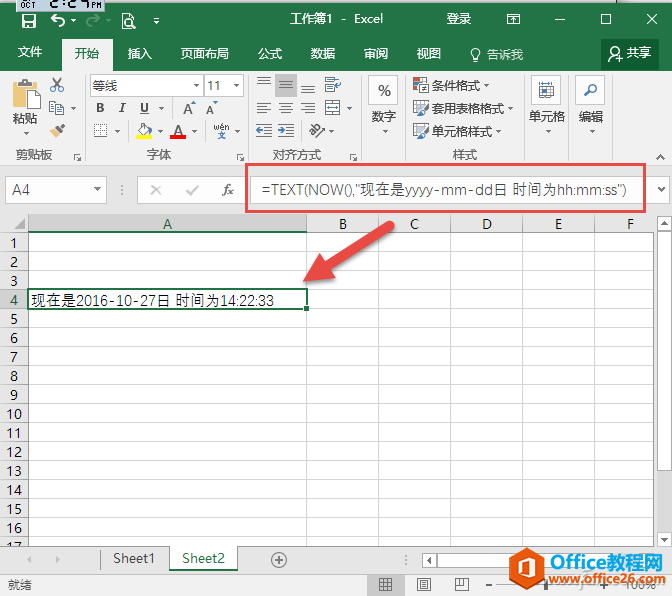Expand the formula bar chevron
This screenshot has height=596, width=672.
[661, 189]
